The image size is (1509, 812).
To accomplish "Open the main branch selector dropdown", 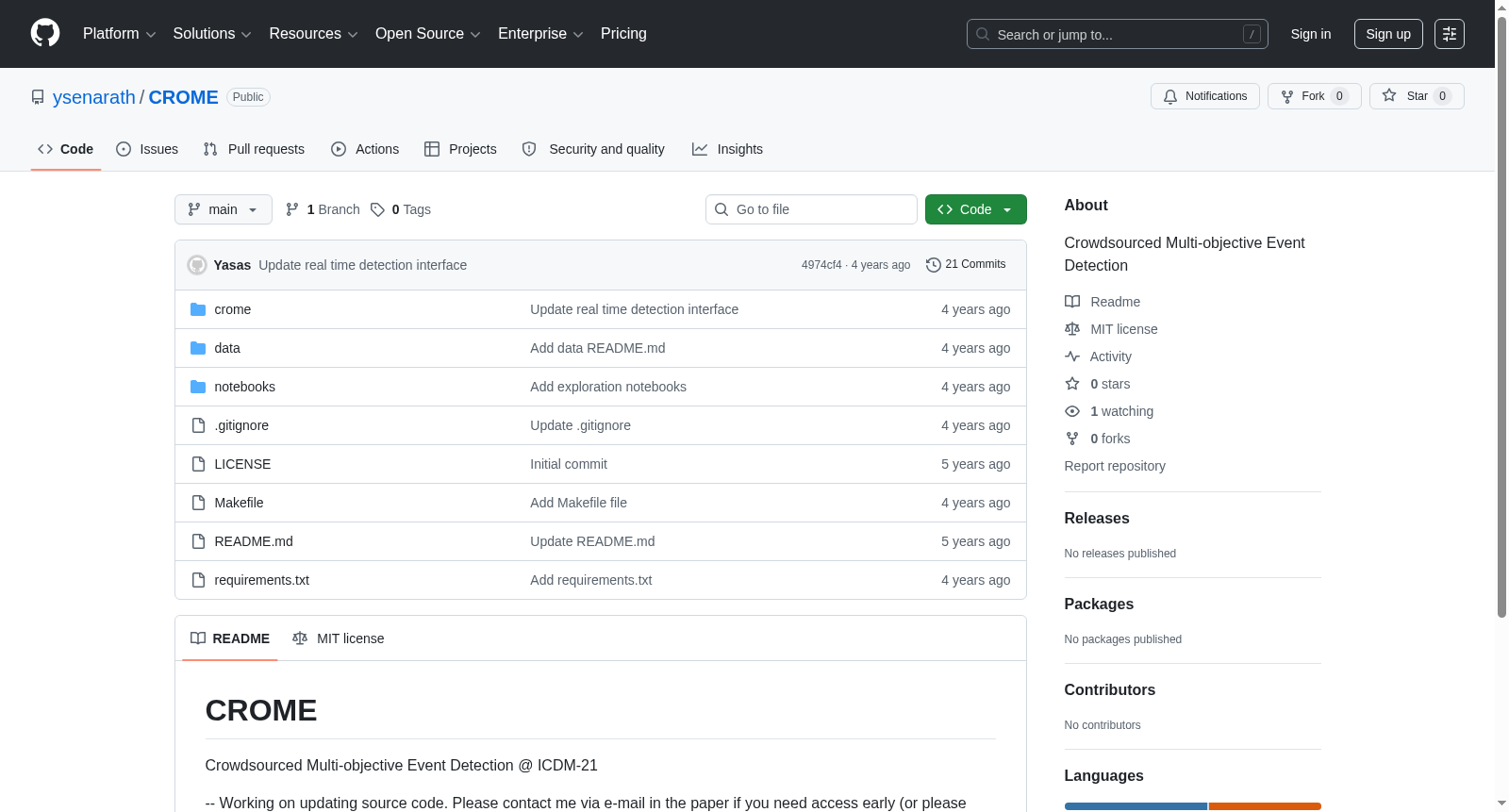I will pos(224,209).
